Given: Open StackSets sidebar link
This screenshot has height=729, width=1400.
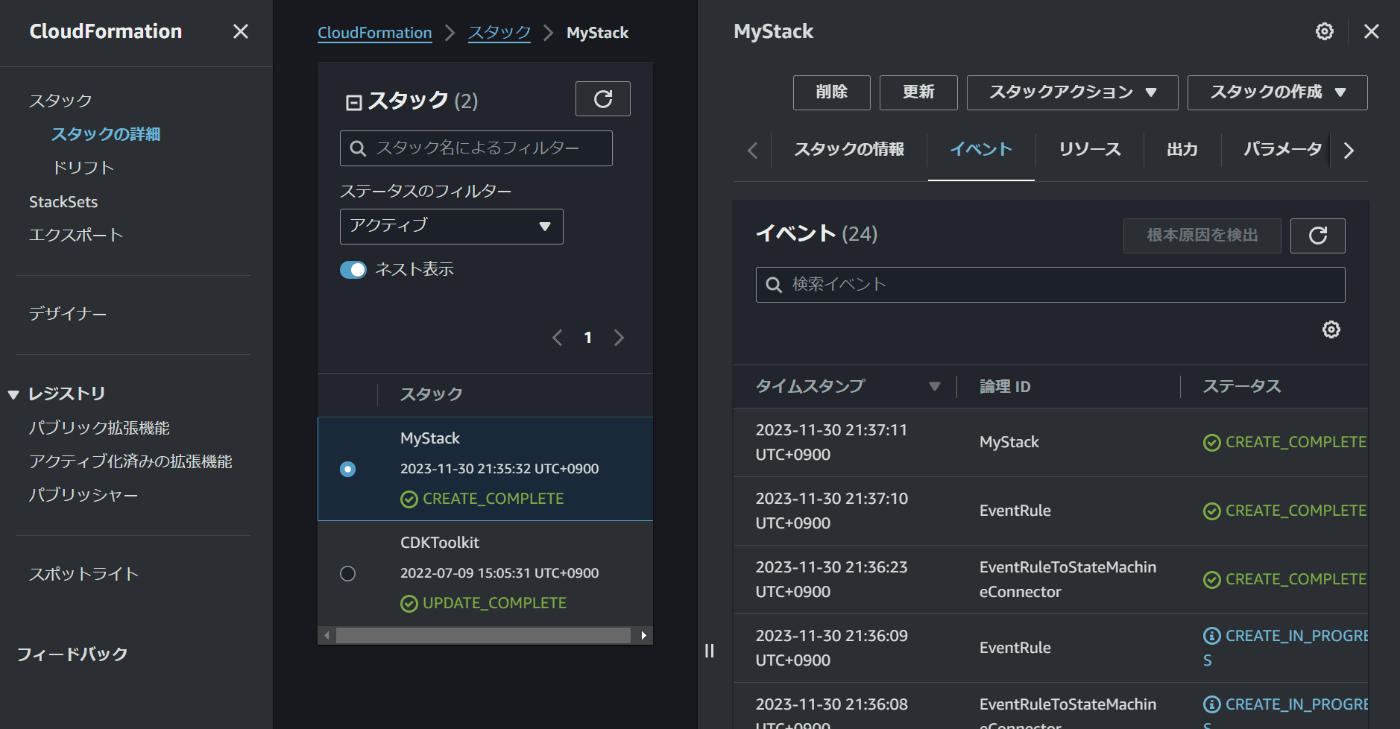Looking at the screenshot, I should coord(63,202).
